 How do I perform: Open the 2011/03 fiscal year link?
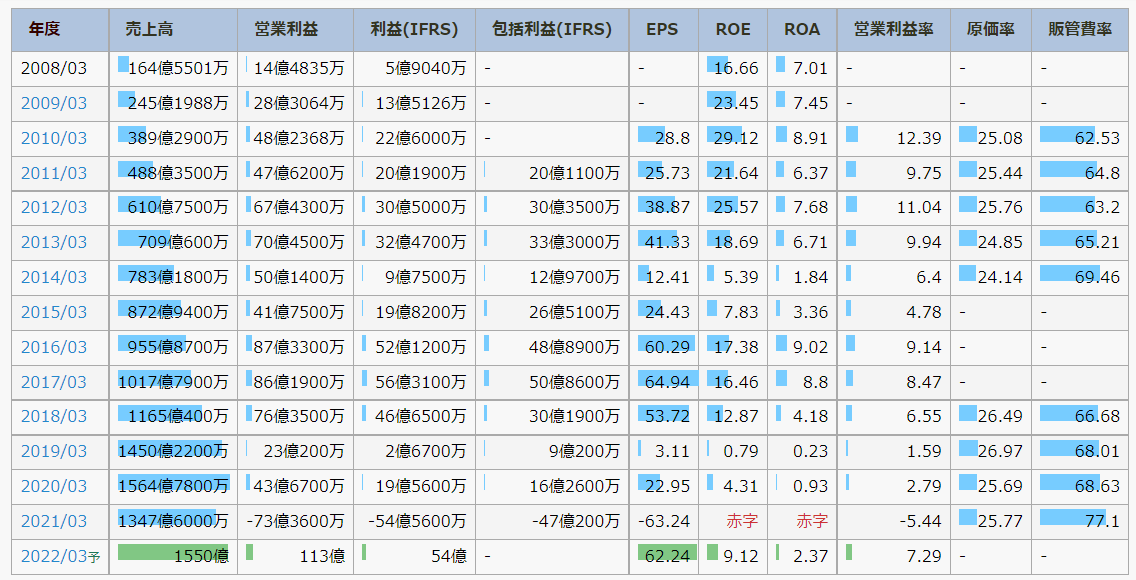tap(54, 174)
